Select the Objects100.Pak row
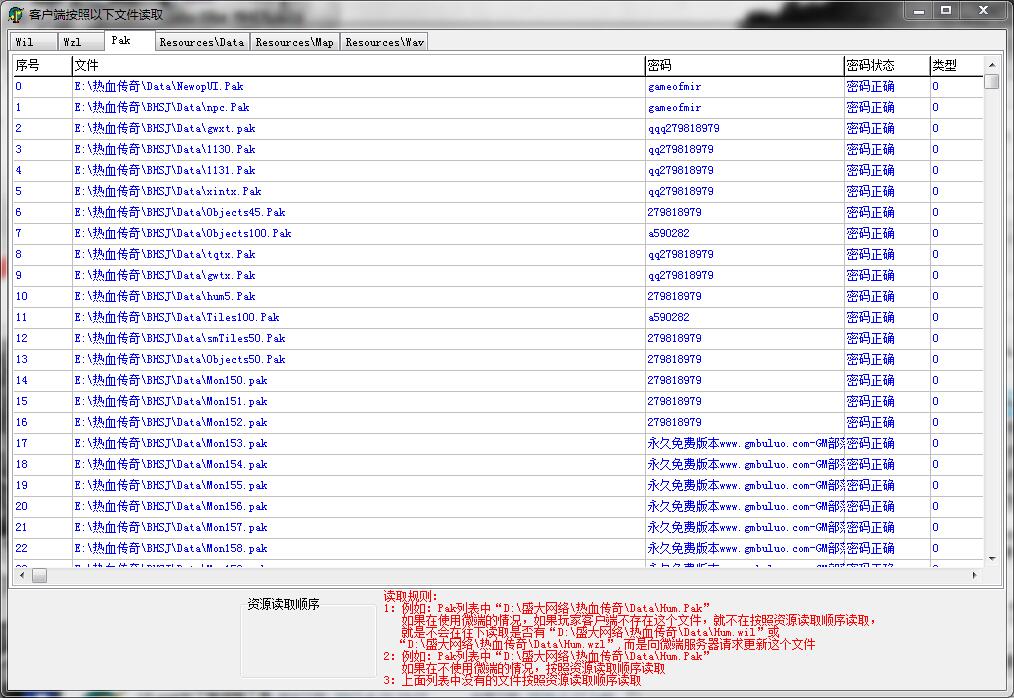Image resolution: width=1014 pixels, height=698 pixels. (x=182, y=234)
